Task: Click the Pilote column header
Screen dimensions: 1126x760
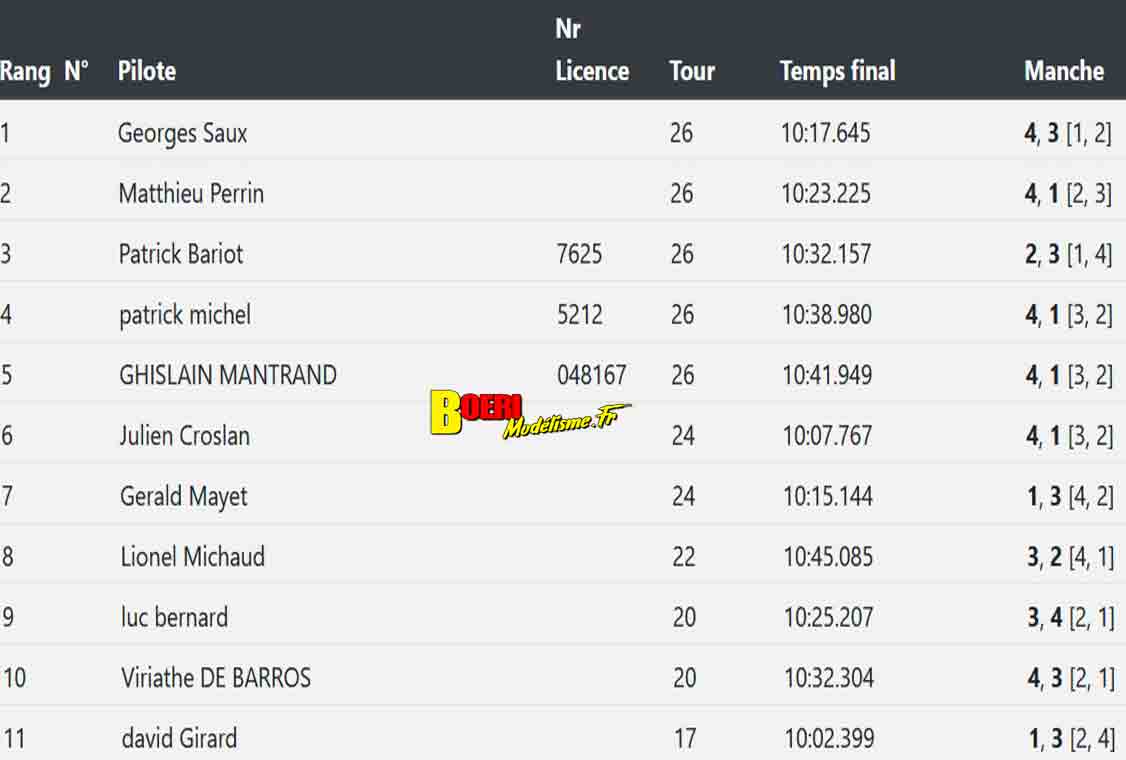Action: click(x=147, y=71)
